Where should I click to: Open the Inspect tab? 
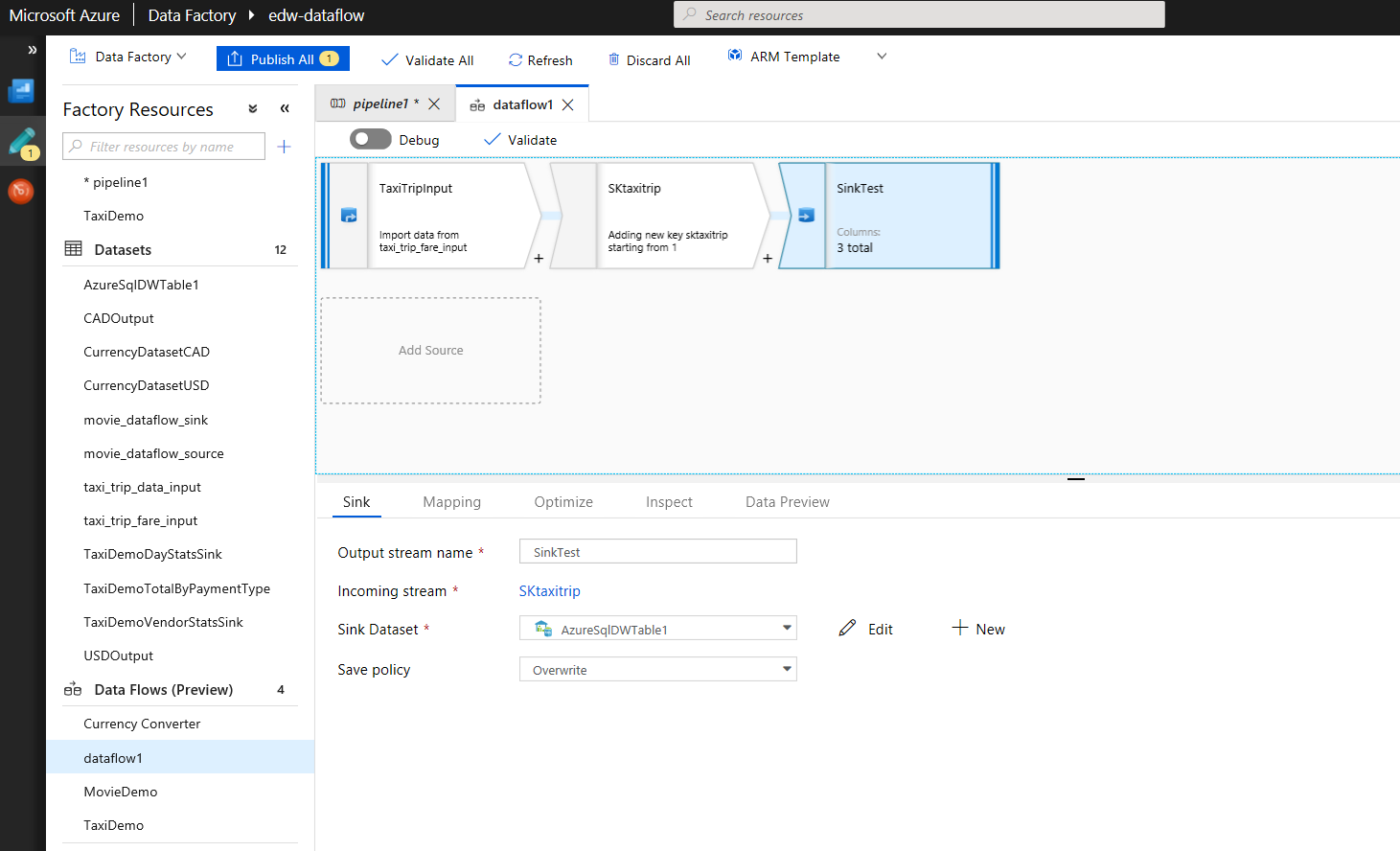pos(669,502)
